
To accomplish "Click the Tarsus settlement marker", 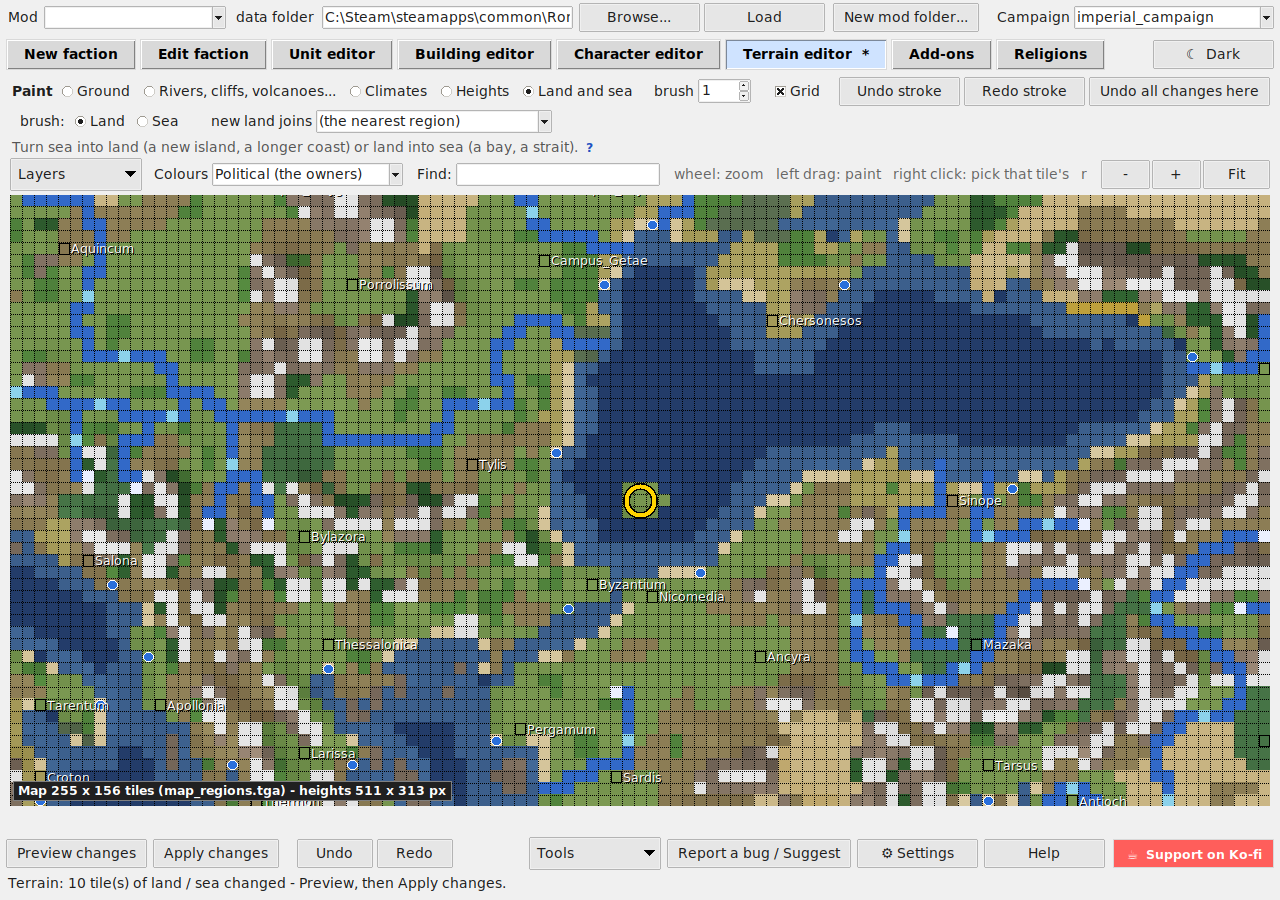I will (x=988, y=765).
